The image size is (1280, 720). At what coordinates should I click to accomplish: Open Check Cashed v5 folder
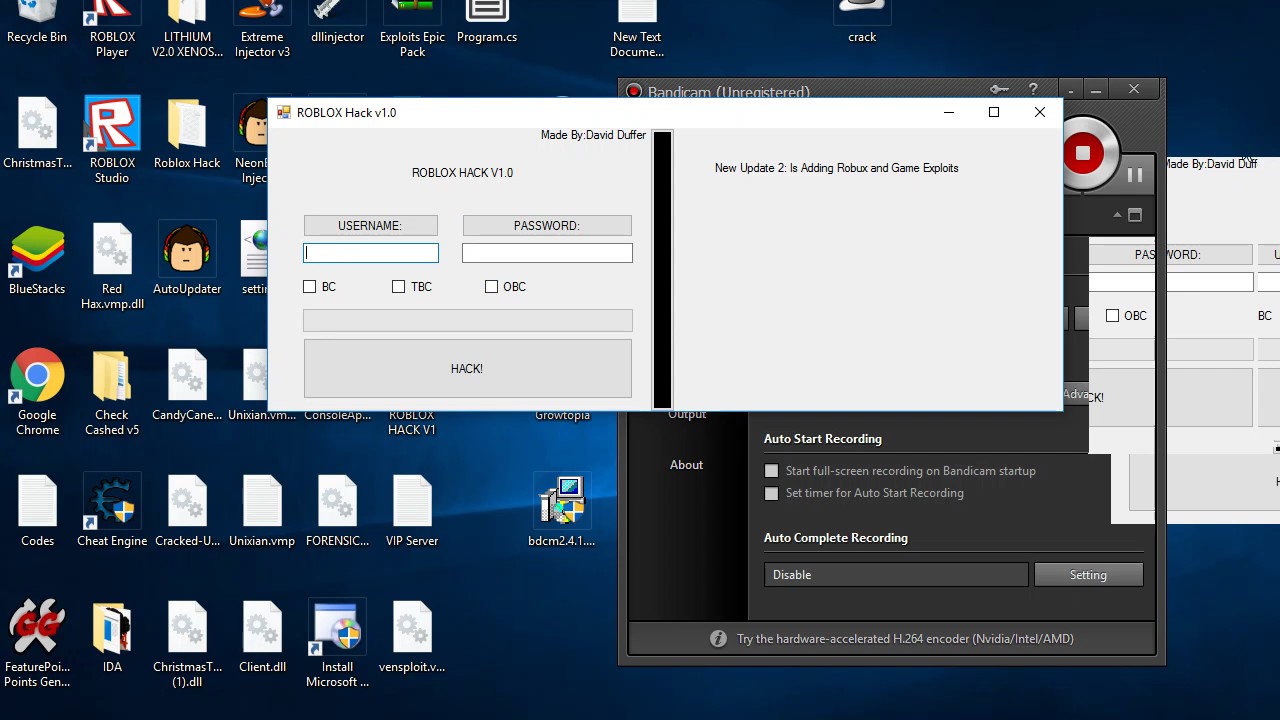coord(112,392)
